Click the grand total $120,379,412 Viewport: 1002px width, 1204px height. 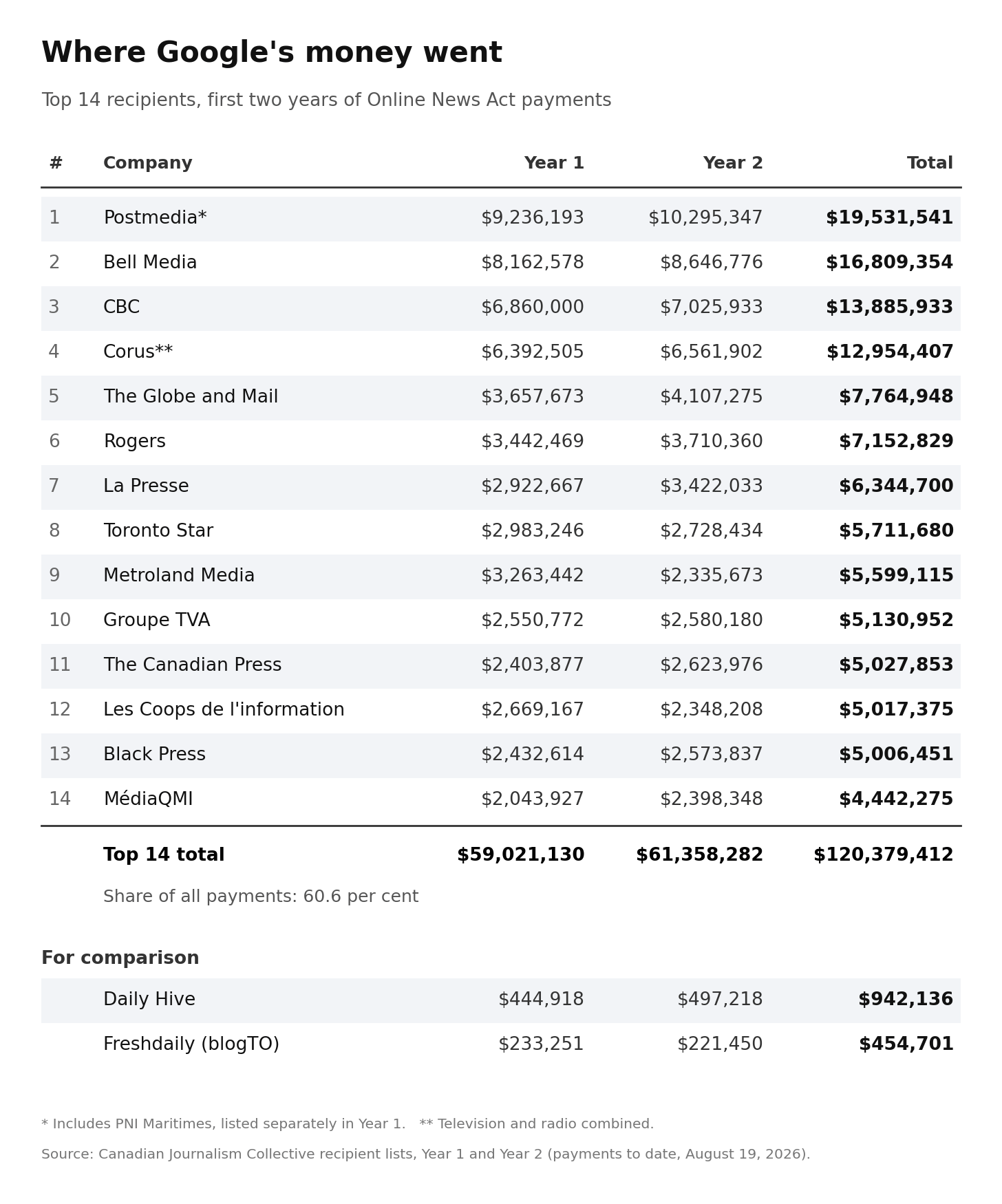[883, 855]
